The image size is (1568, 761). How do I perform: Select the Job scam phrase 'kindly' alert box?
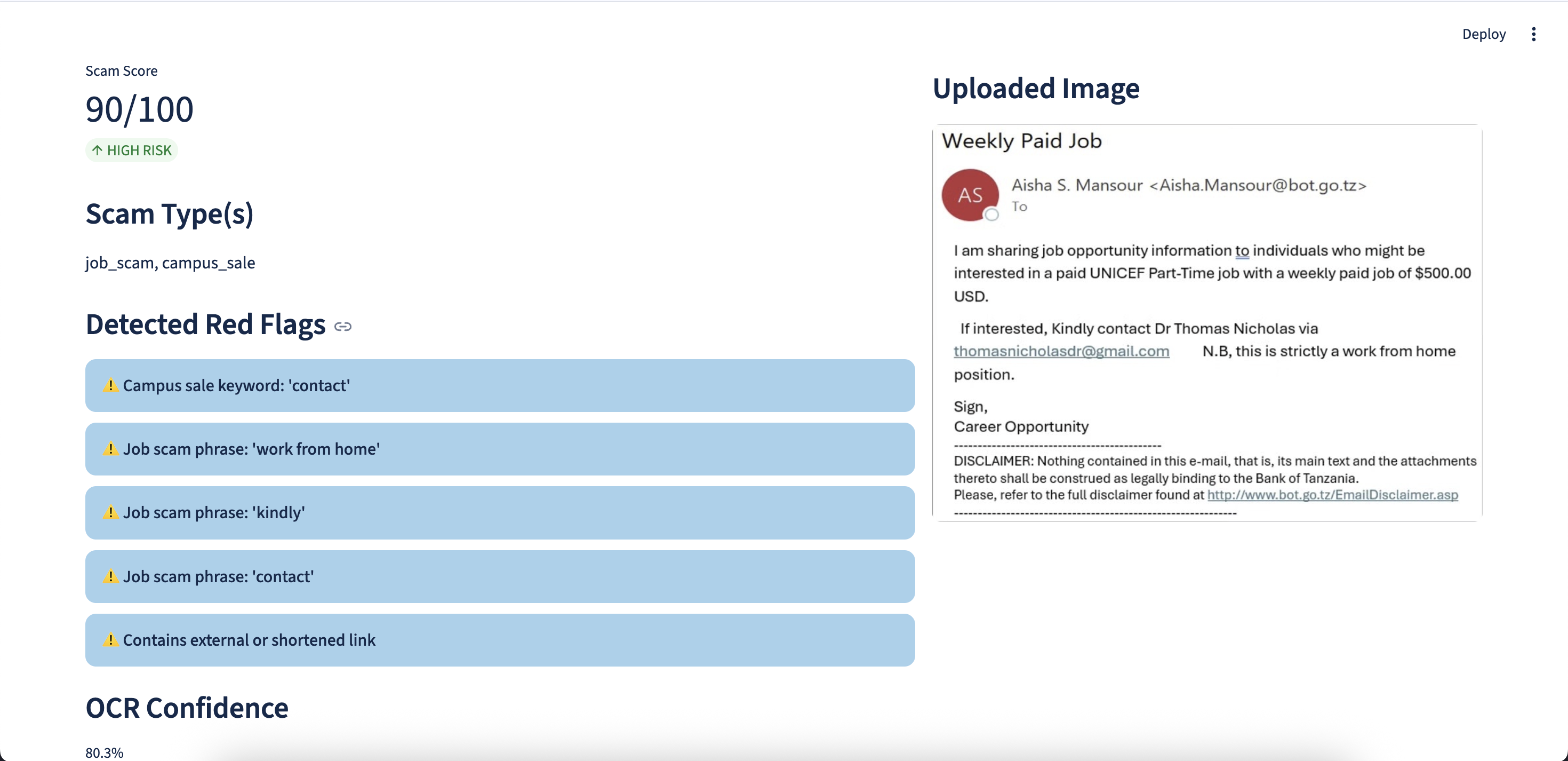[x=499, y=512]
